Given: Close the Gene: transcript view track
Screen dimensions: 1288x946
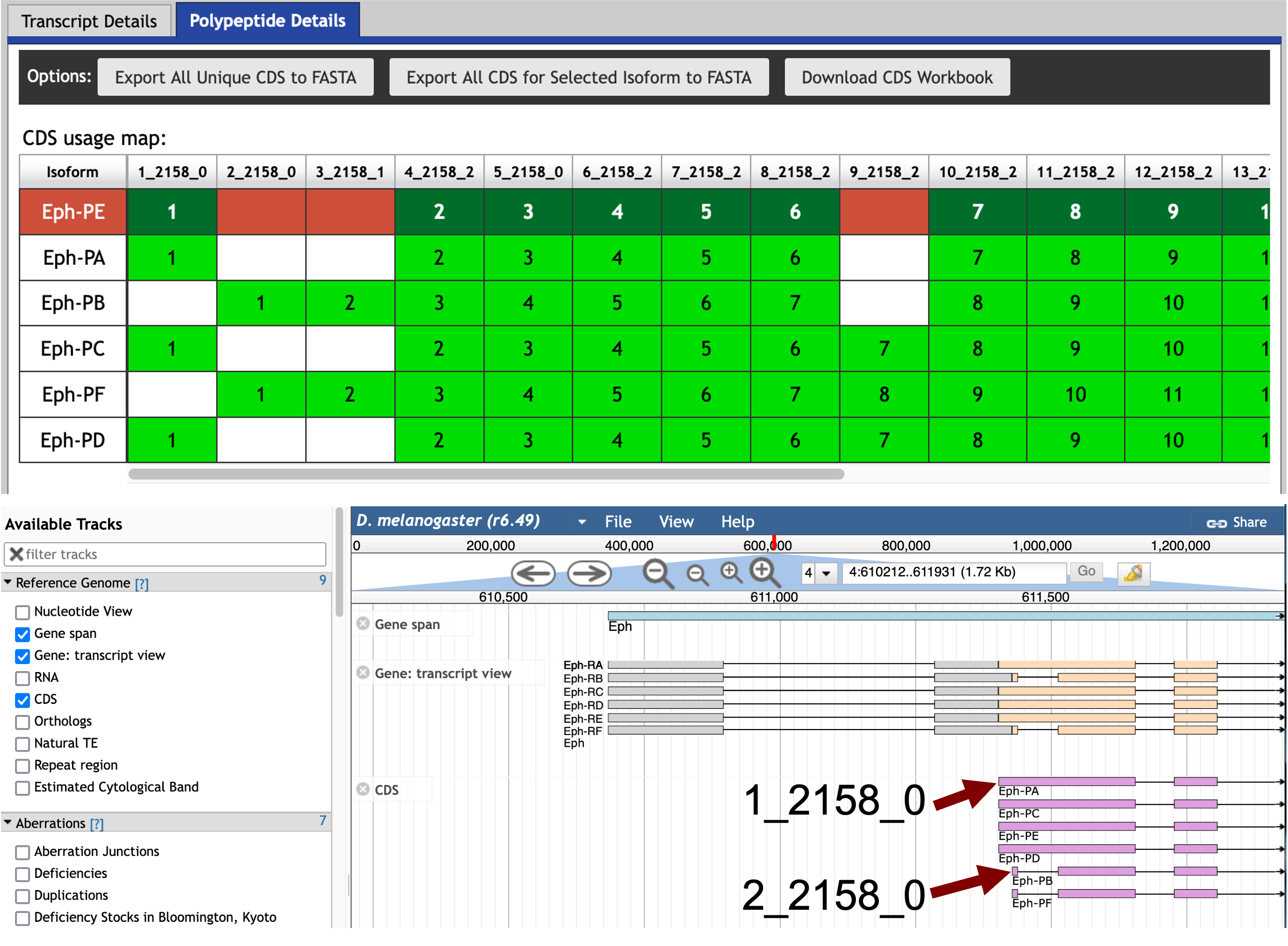Looking at the screenshot, I should pos(363,672).
